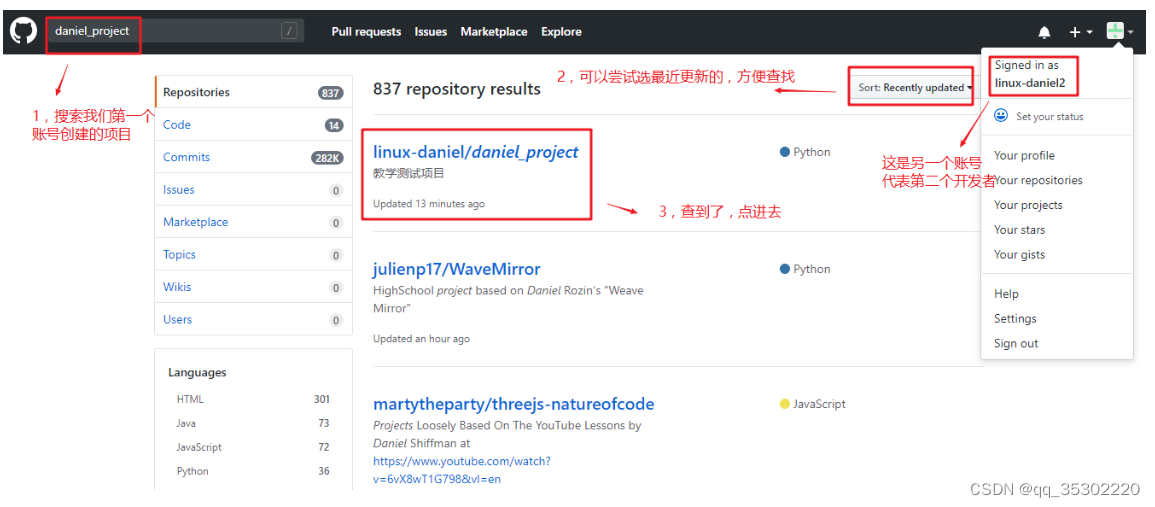Click the 14 Code count badge
The image size is (1155, 507).
[334, 125]
